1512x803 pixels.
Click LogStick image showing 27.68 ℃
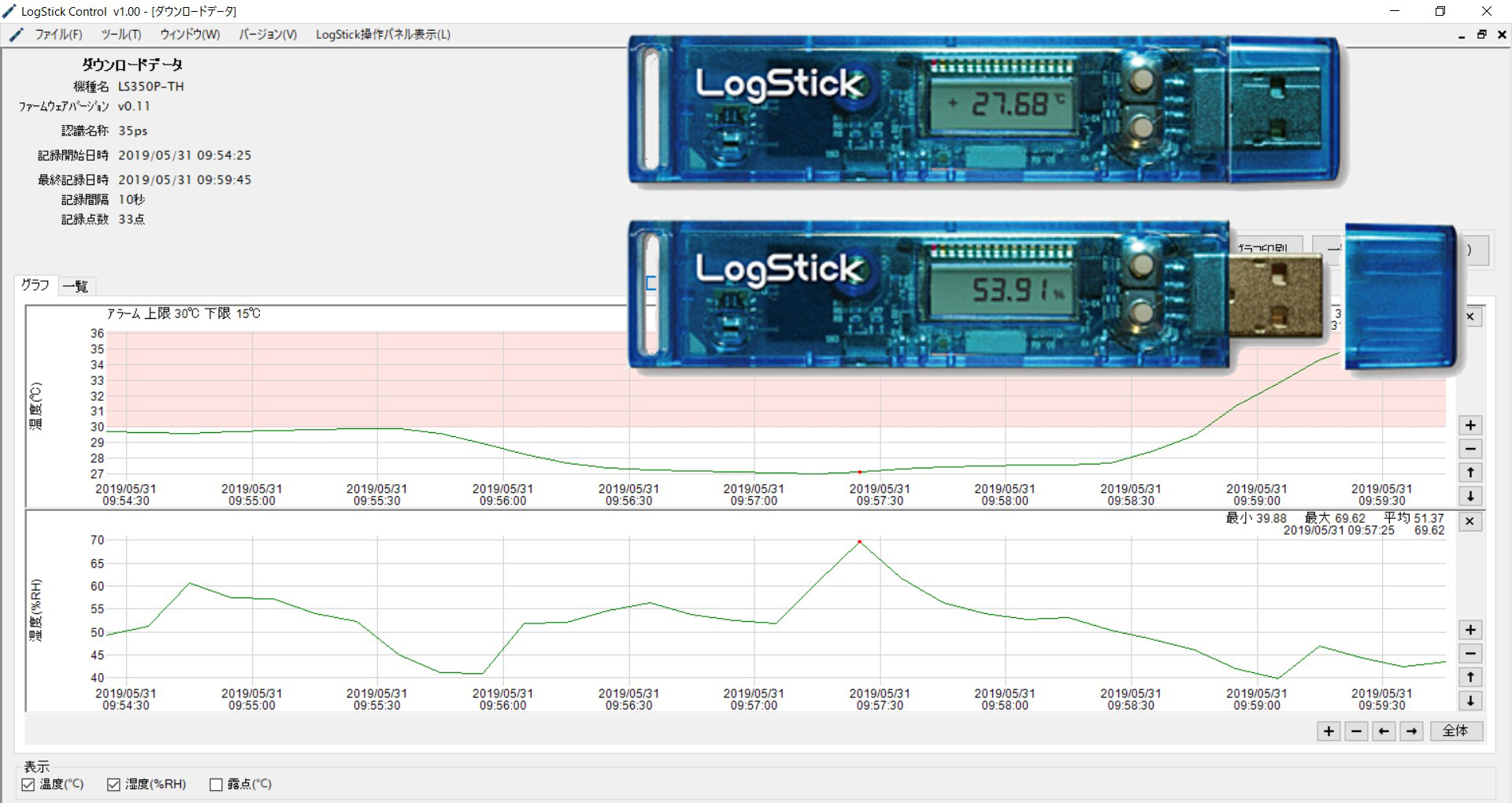984,109
